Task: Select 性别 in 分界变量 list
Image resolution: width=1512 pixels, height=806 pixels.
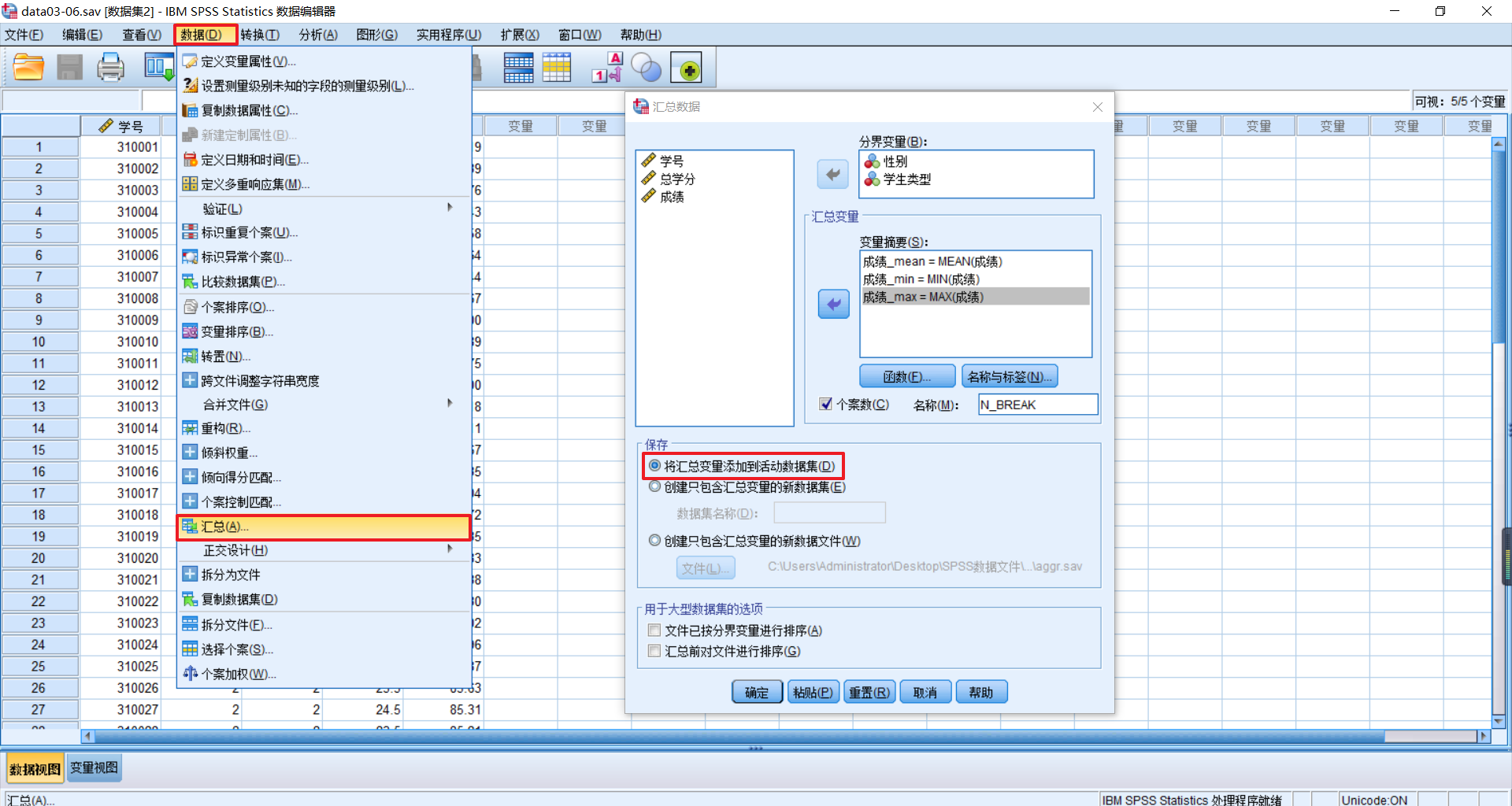Action: tap(895, 161)
